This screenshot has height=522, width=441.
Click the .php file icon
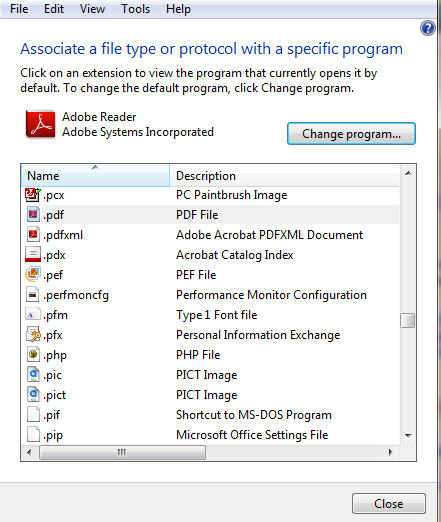coord(33,355)
